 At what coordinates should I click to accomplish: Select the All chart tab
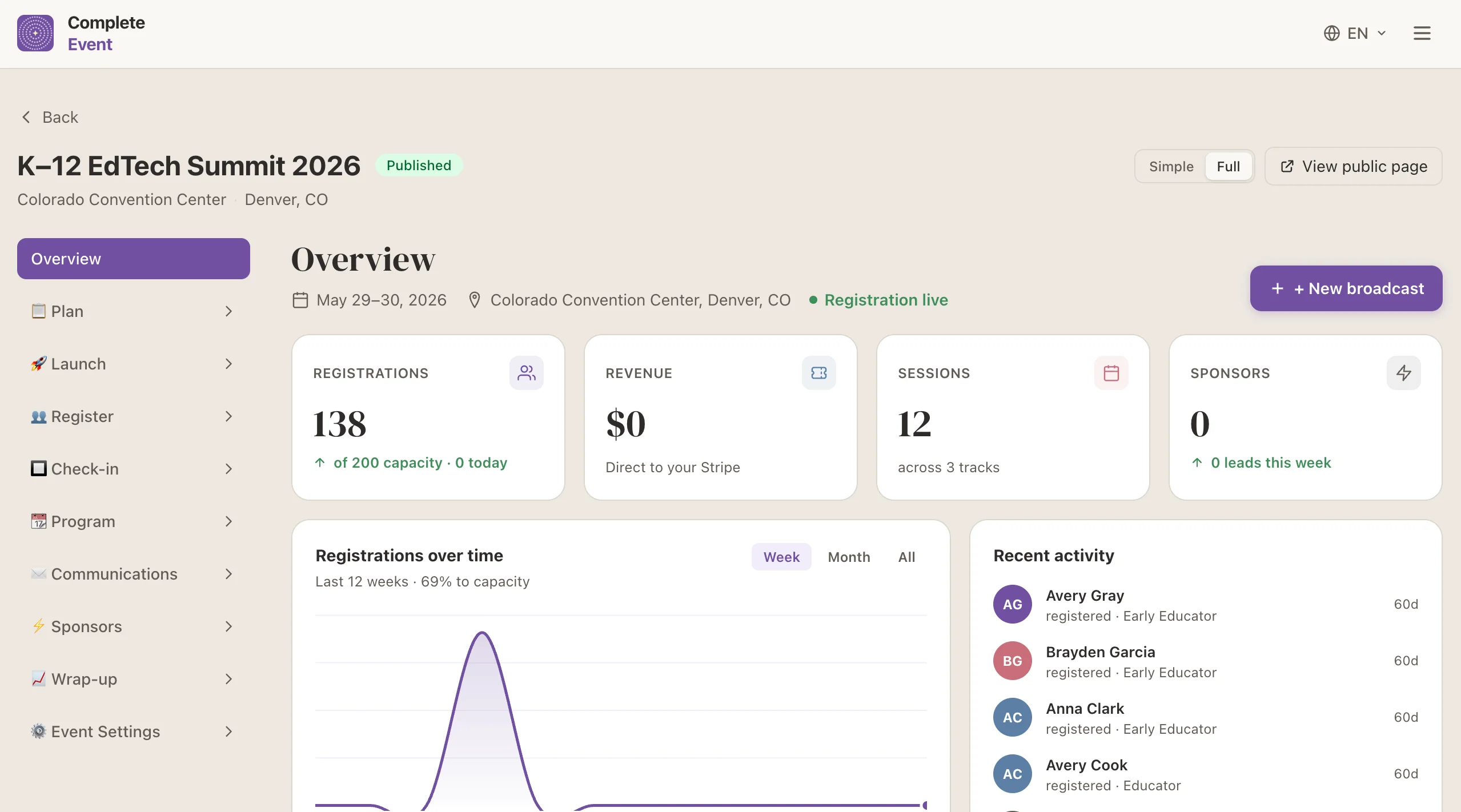click(906, 557)
